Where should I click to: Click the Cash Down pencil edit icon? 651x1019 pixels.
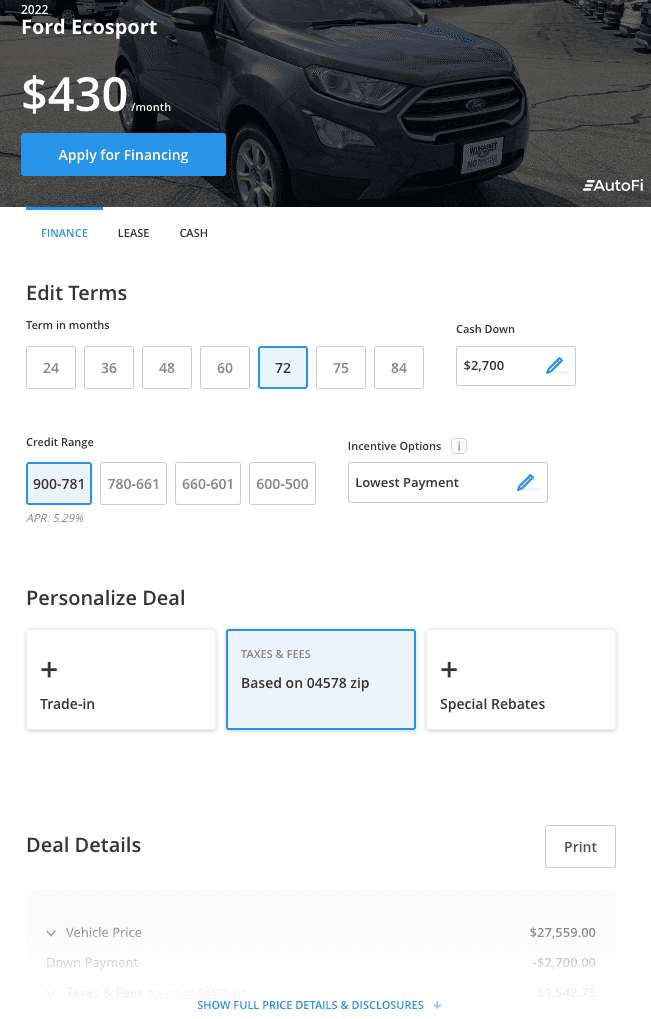[x=555, y=366]
